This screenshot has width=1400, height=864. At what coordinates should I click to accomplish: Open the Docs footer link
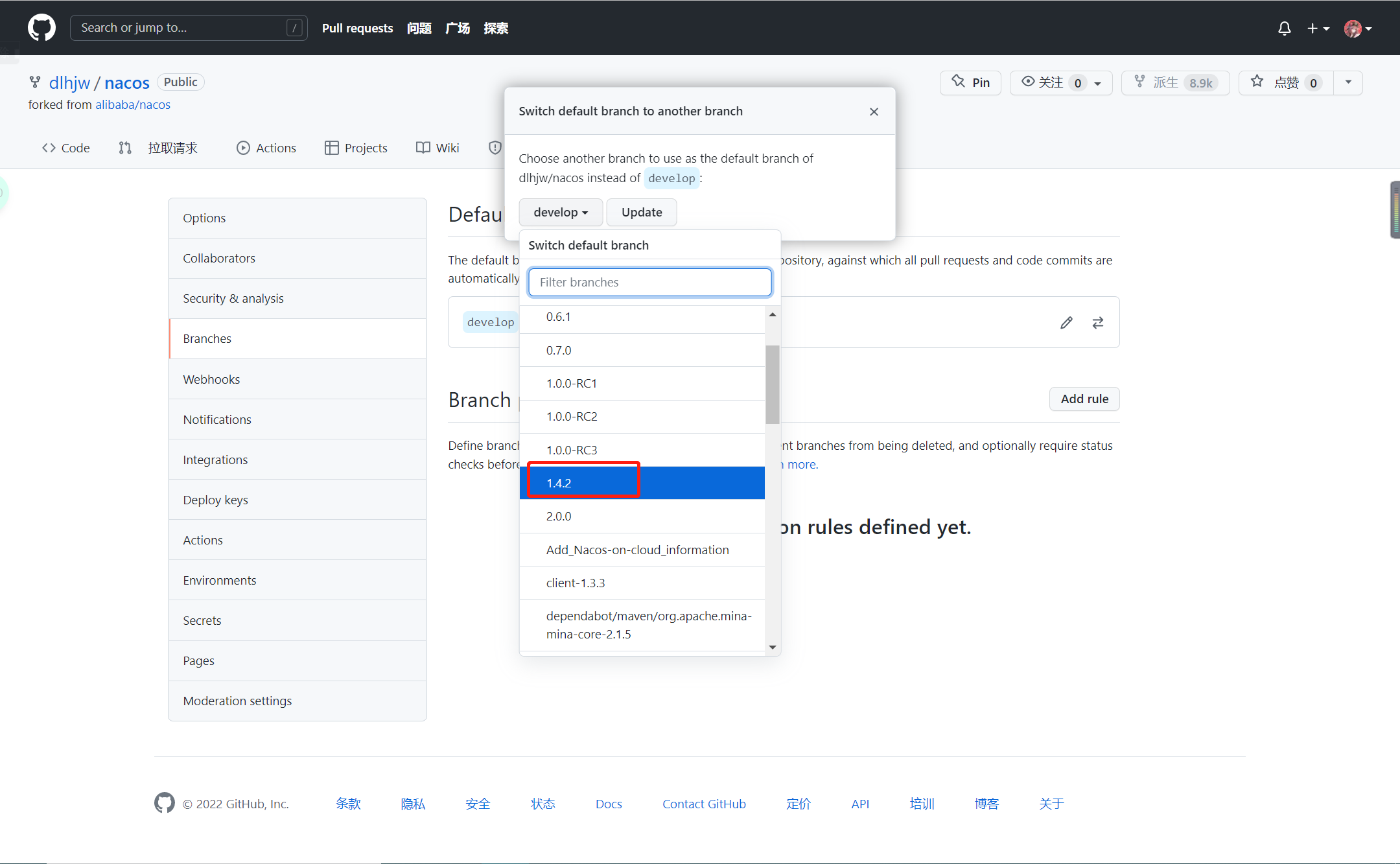[609, 804]
